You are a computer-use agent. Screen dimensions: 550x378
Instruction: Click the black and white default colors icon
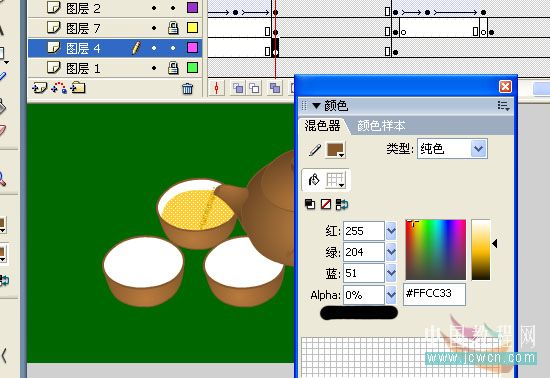[310, 204]
